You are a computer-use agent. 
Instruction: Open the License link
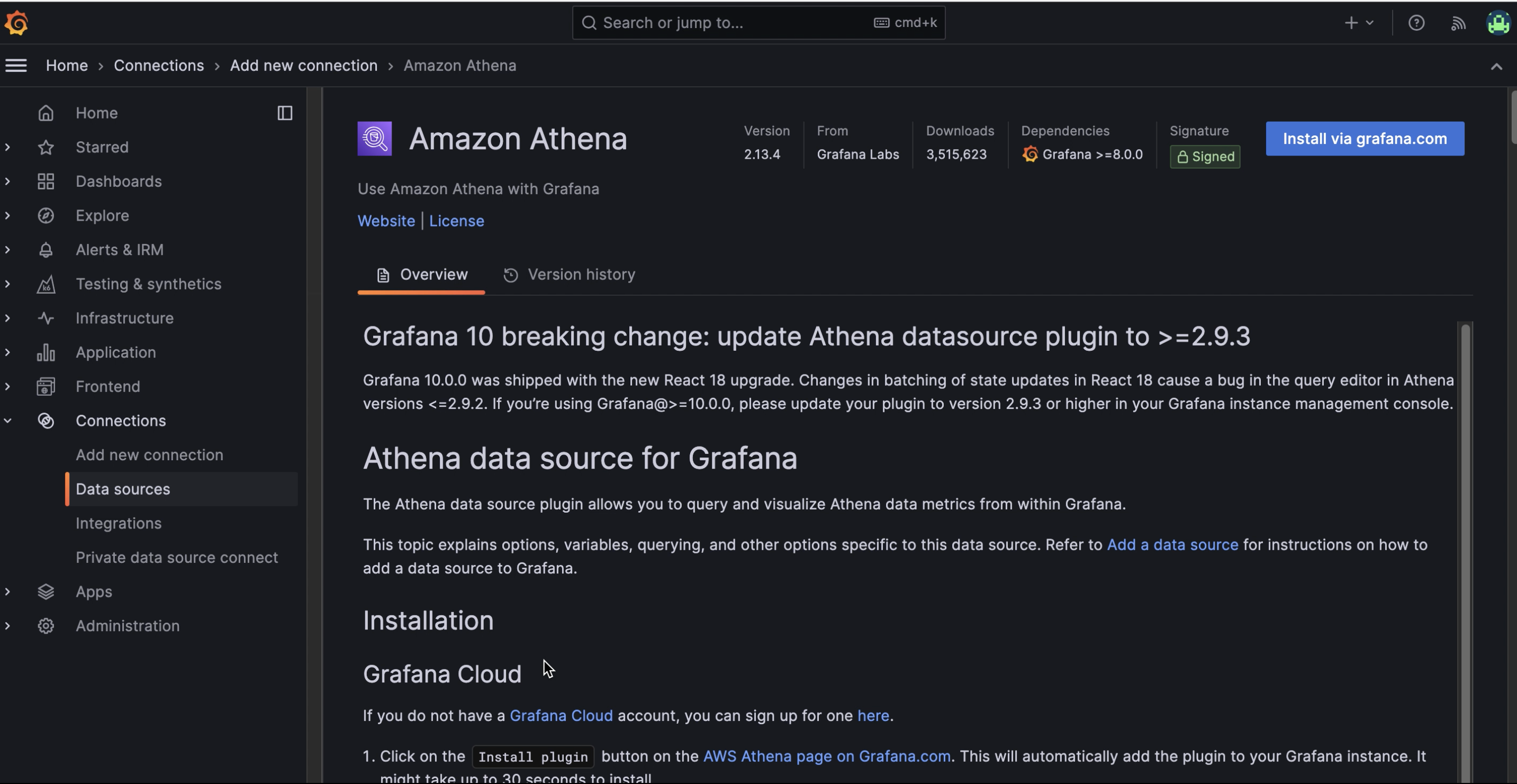[456, 221]
